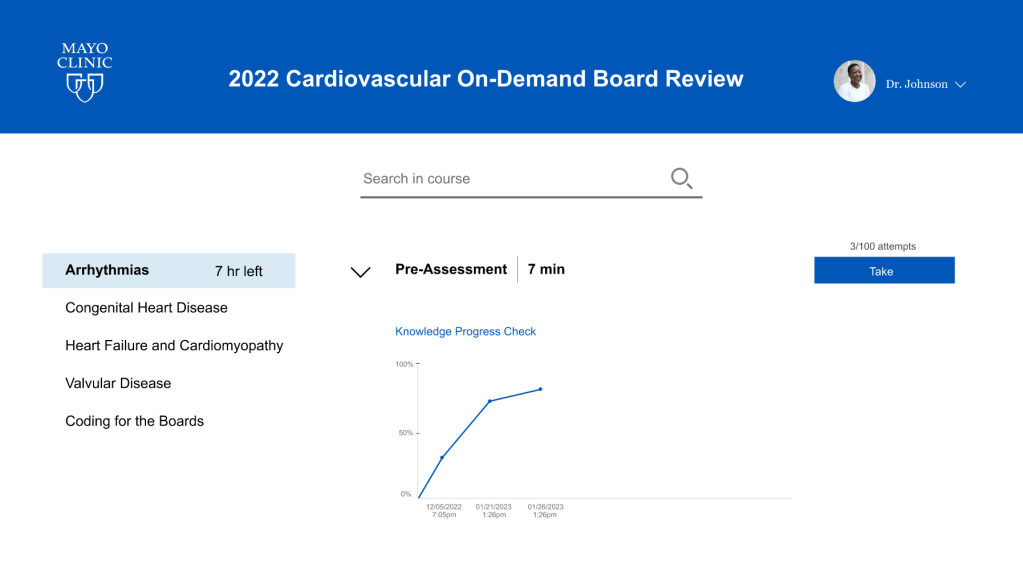Open Congenital Heart Disease module

point(146,308)
